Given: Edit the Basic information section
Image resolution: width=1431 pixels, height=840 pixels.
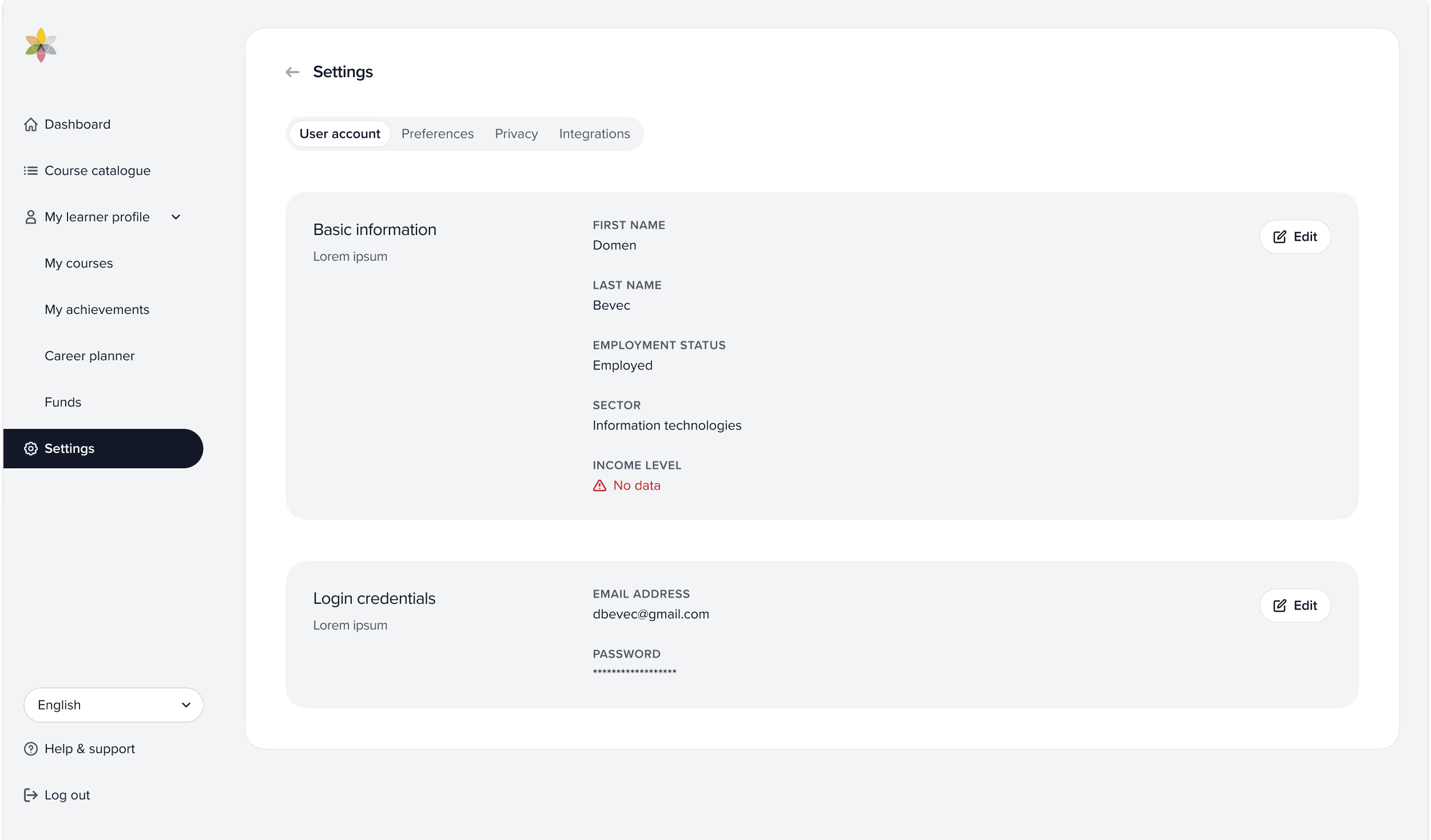Looking at the screenshot, I should [x=1295, y=237].
